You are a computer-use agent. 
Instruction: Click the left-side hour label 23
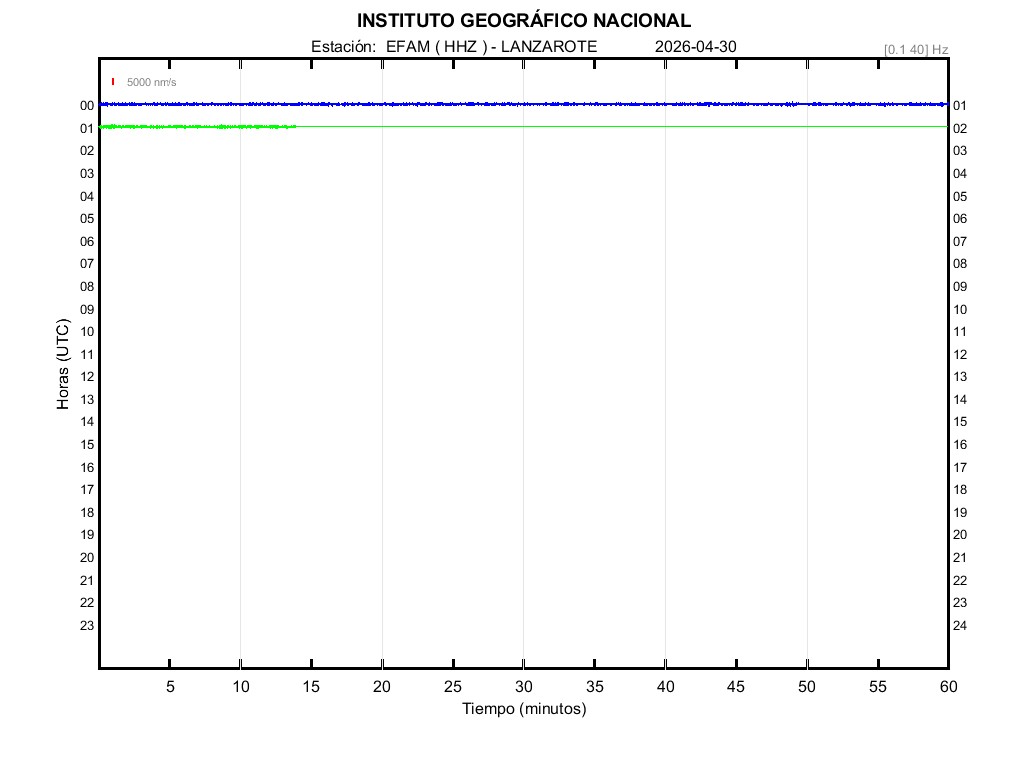(87, 626)
